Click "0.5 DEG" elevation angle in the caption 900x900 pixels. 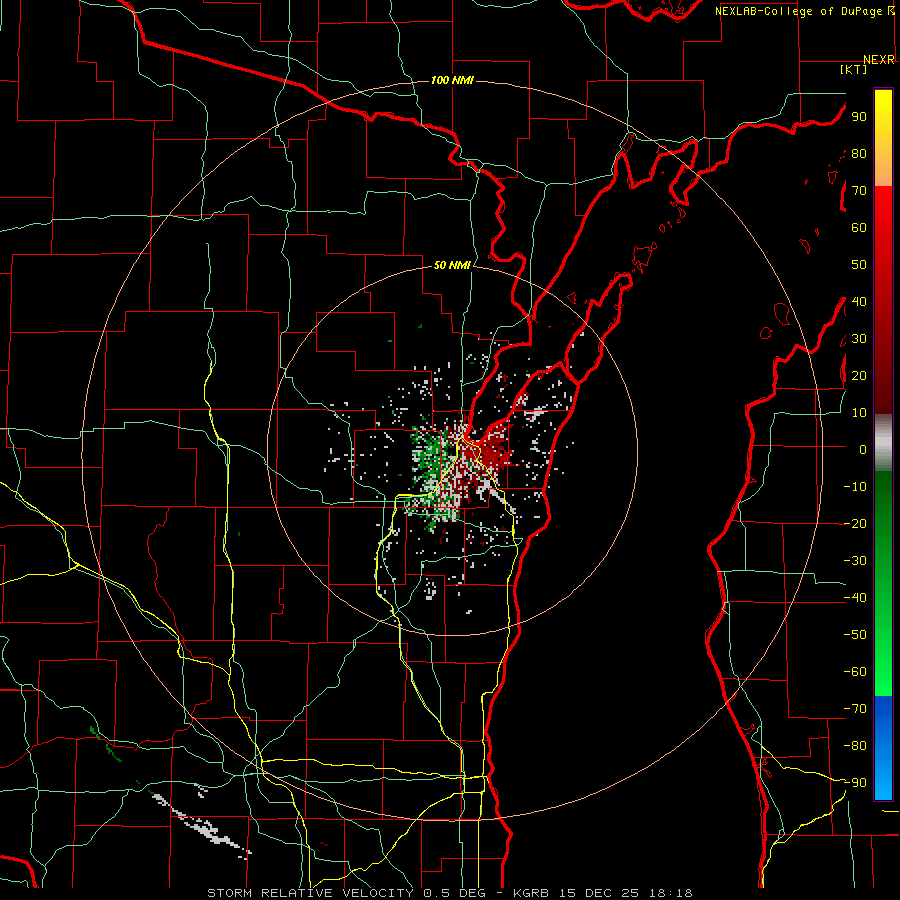tap(454, 893)
